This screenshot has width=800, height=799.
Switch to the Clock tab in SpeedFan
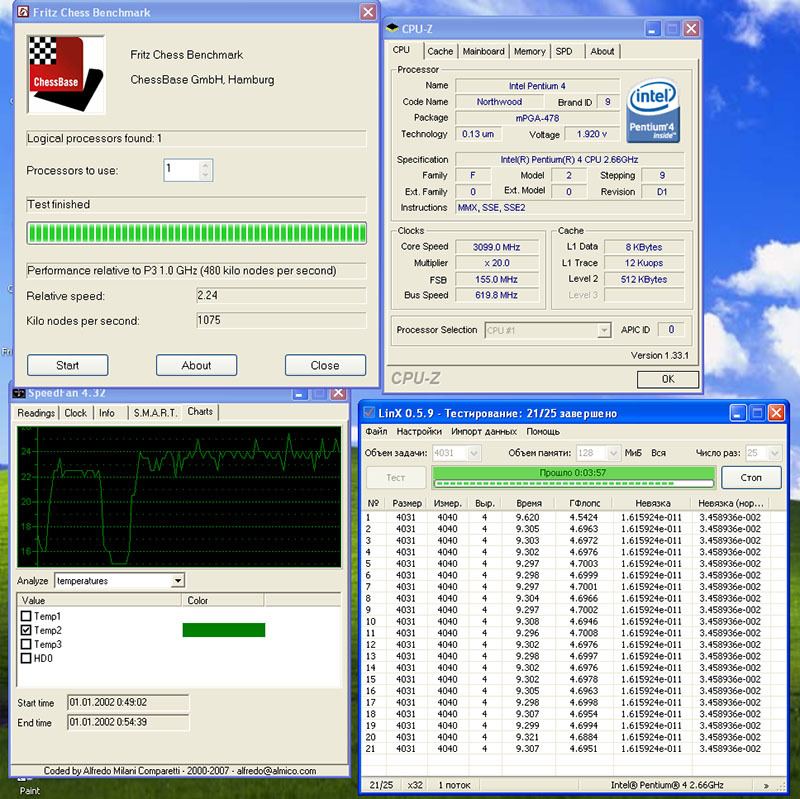tap(76, 413)
